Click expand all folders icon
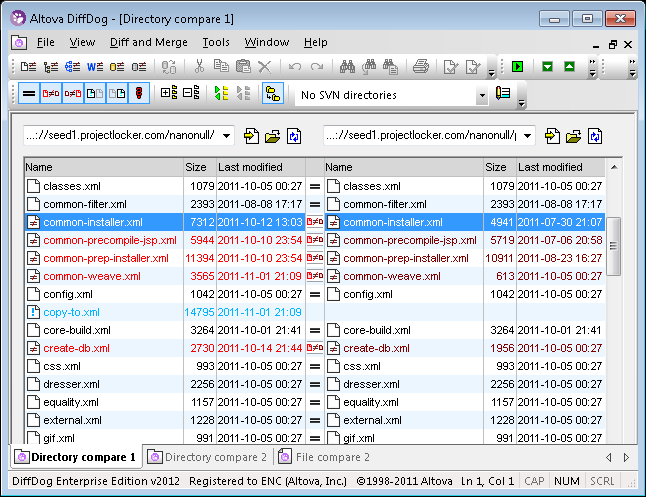The width and height of the screenshot is (646, 497). coord(168,94)
